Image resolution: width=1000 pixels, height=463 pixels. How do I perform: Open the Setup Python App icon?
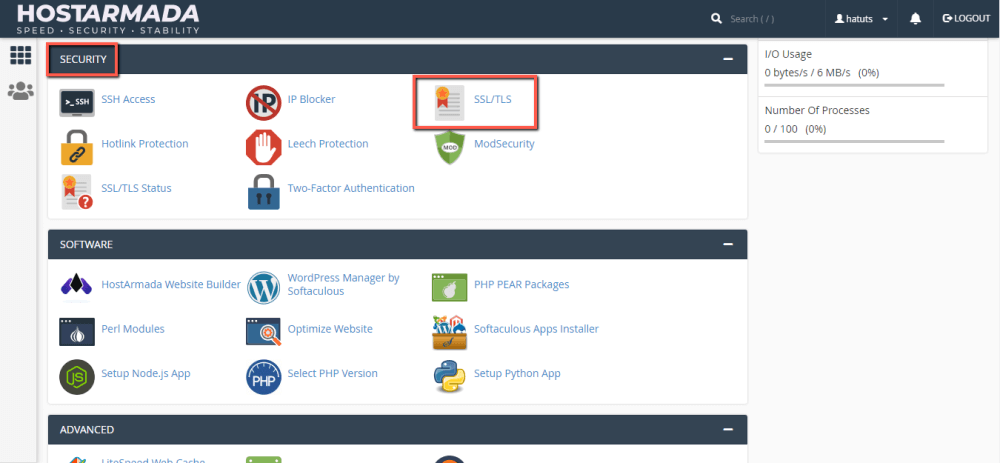450,377
